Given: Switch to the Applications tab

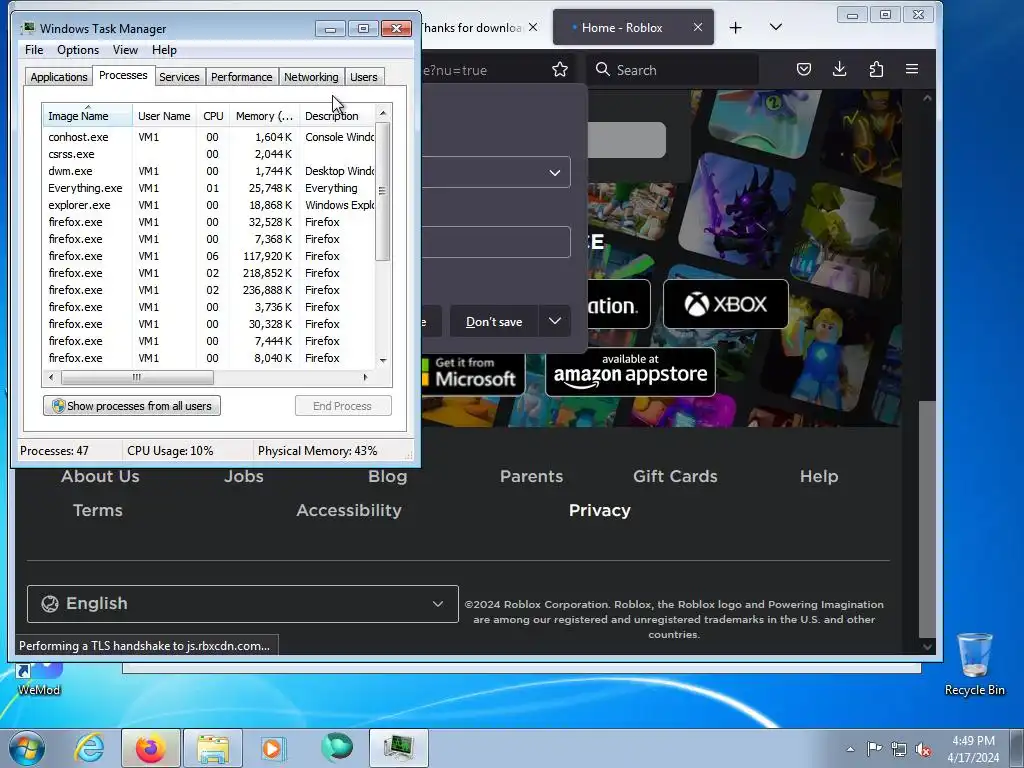Looking at the screenshot, I should pos(59,77).
